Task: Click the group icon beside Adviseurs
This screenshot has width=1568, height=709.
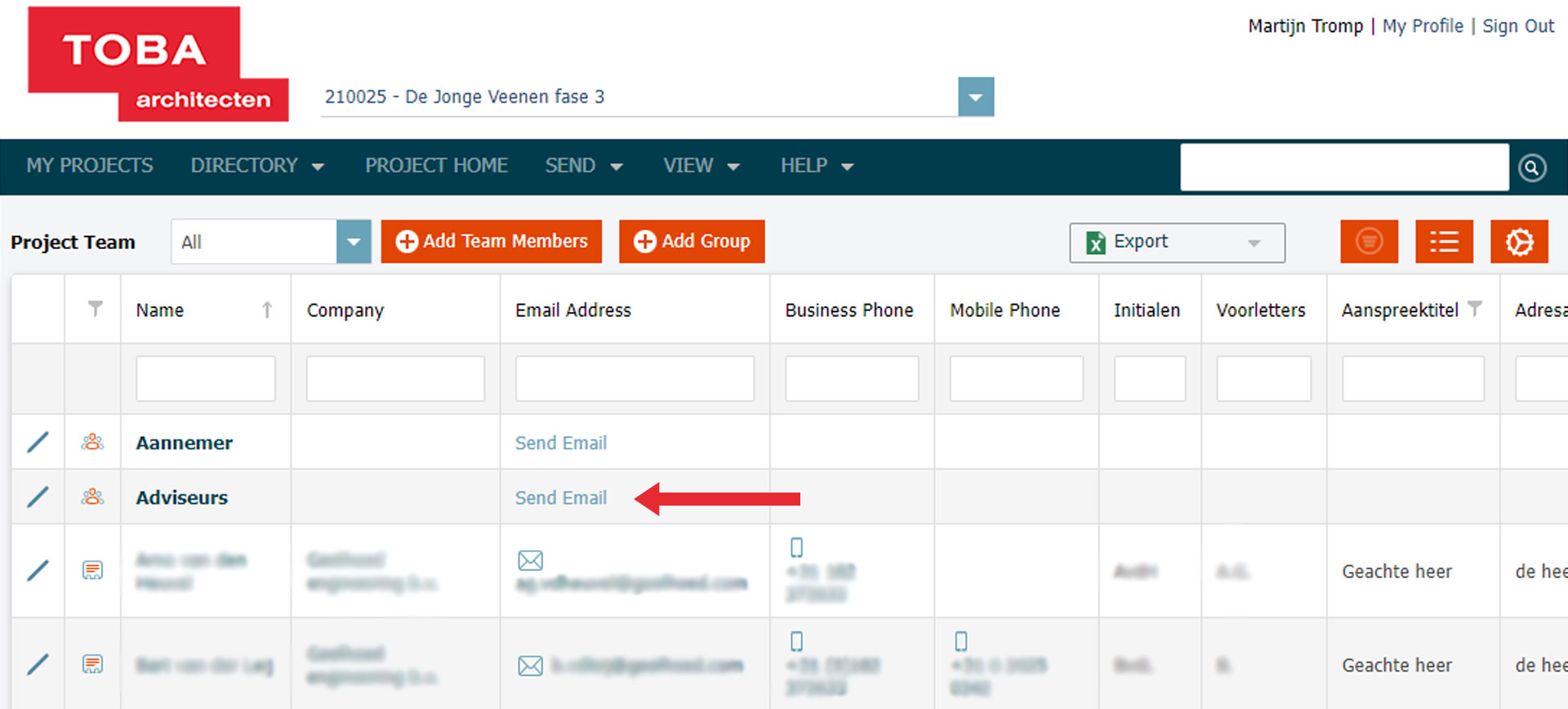Action: coord(92,497)
